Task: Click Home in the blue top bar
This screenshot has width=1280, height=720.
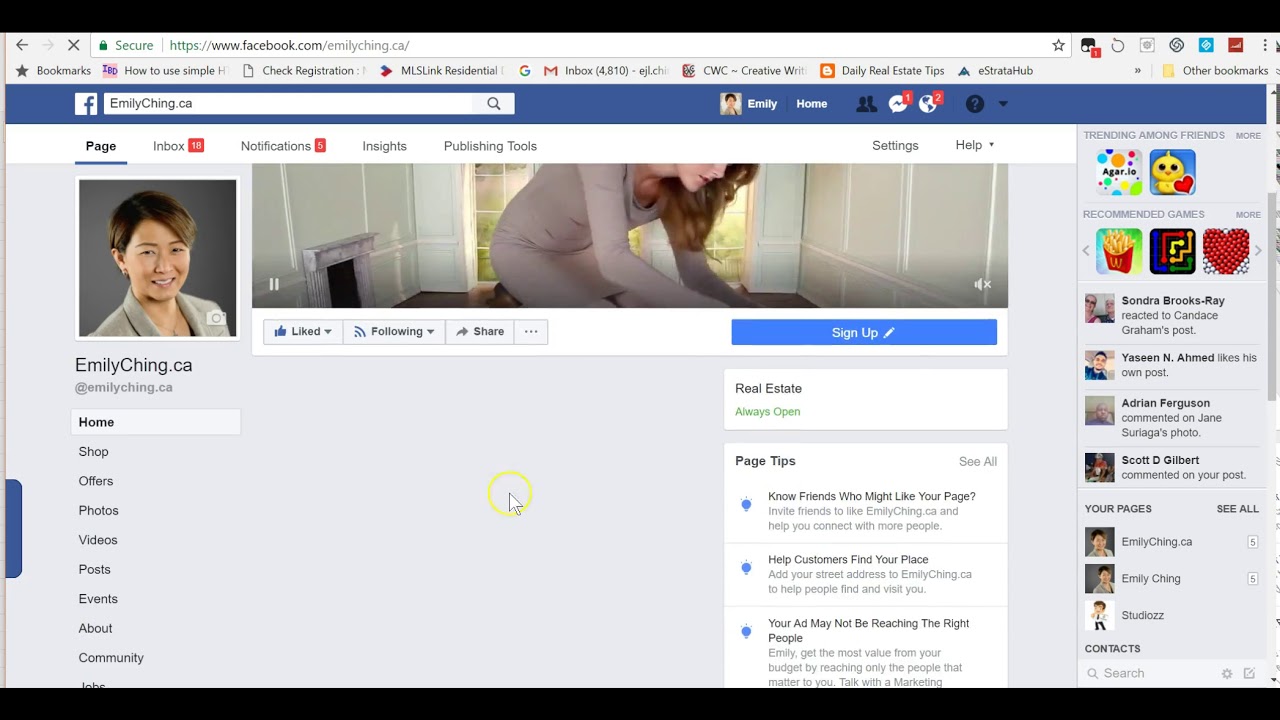Action: 812,104
